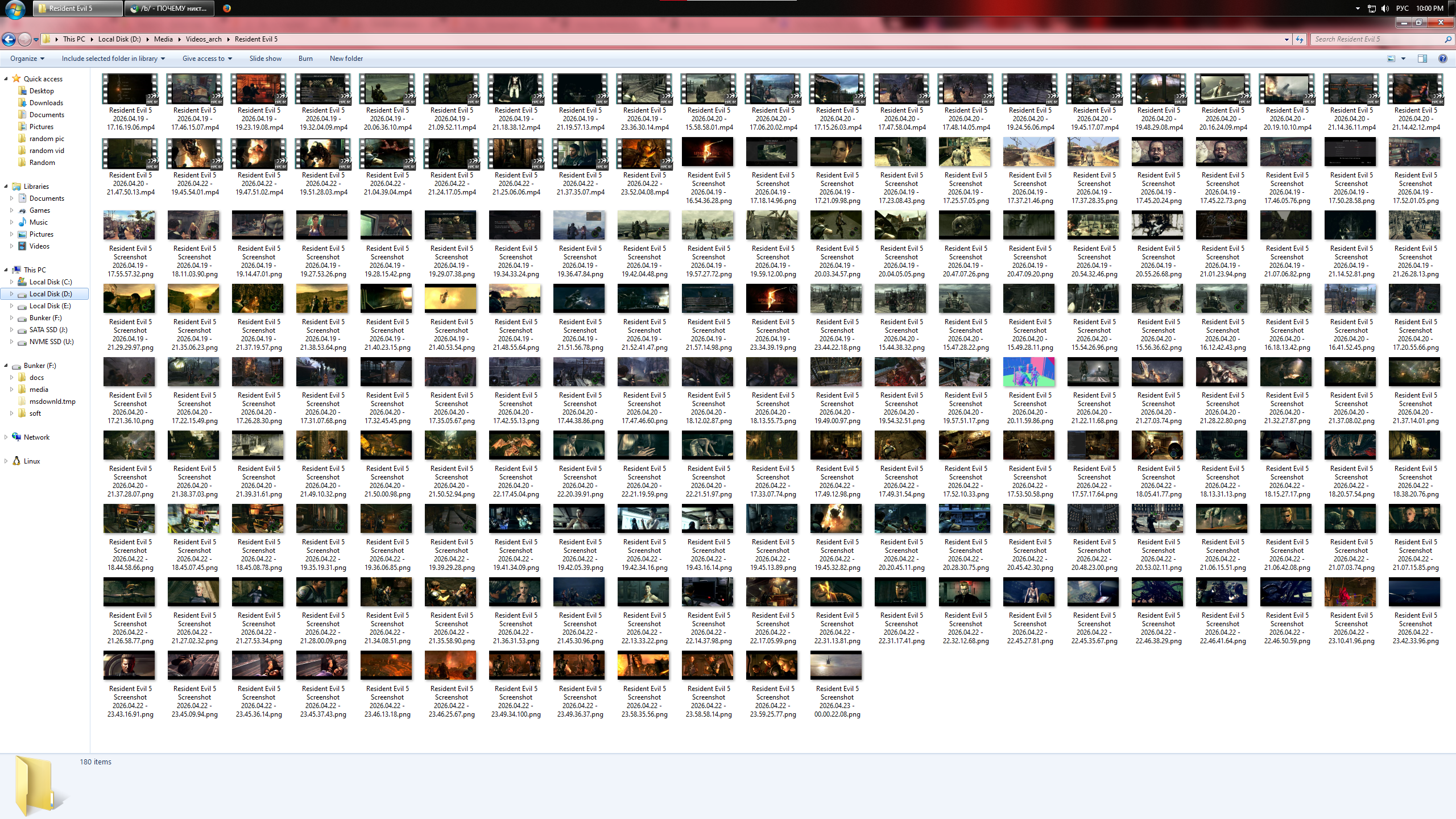The height and width of the screenshot is (819, 1456).
Task: Open the recent locations dropdown arrow
Action: [x=36, y=40]
